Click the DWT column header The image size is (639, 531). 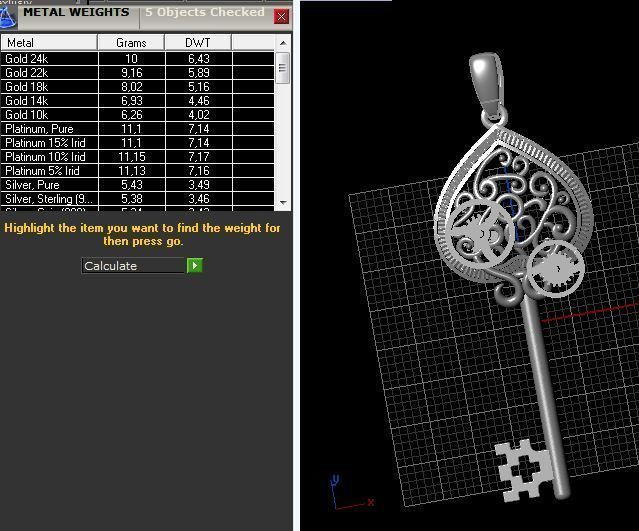click(x=198, y=43)
